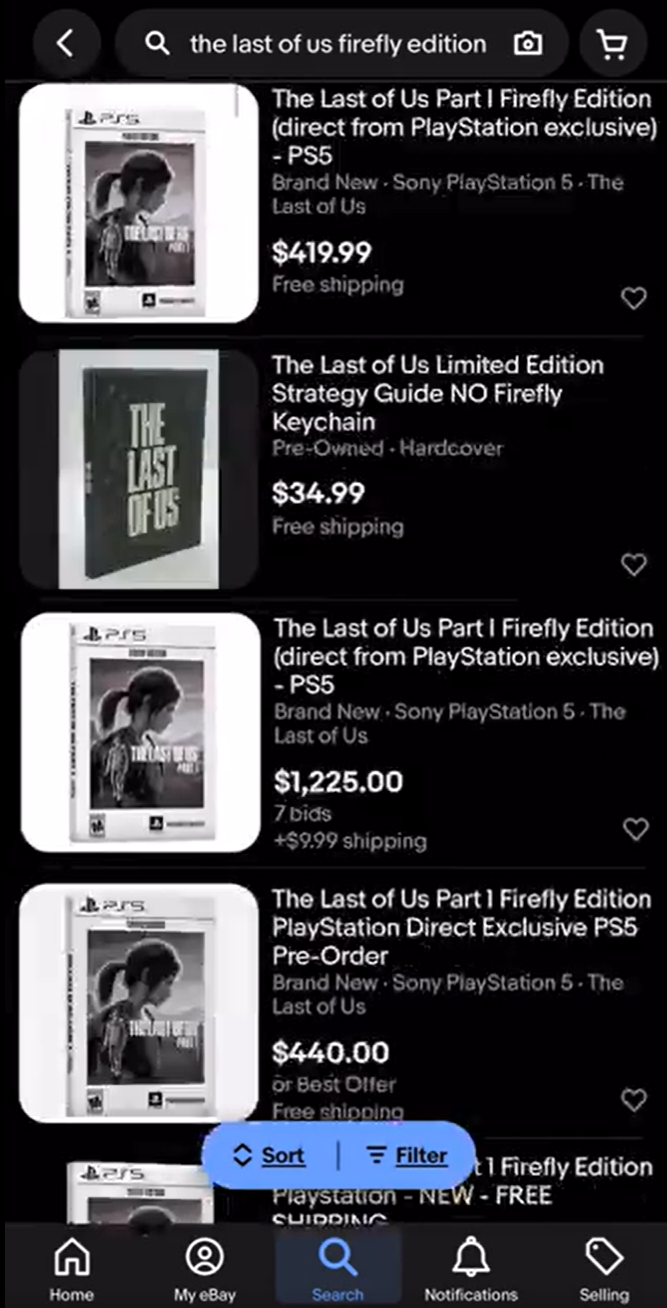Tap the $1,225.00 listing's game cover thumbnail
This screenshot has width=667, height=1308.
(140, 732)
